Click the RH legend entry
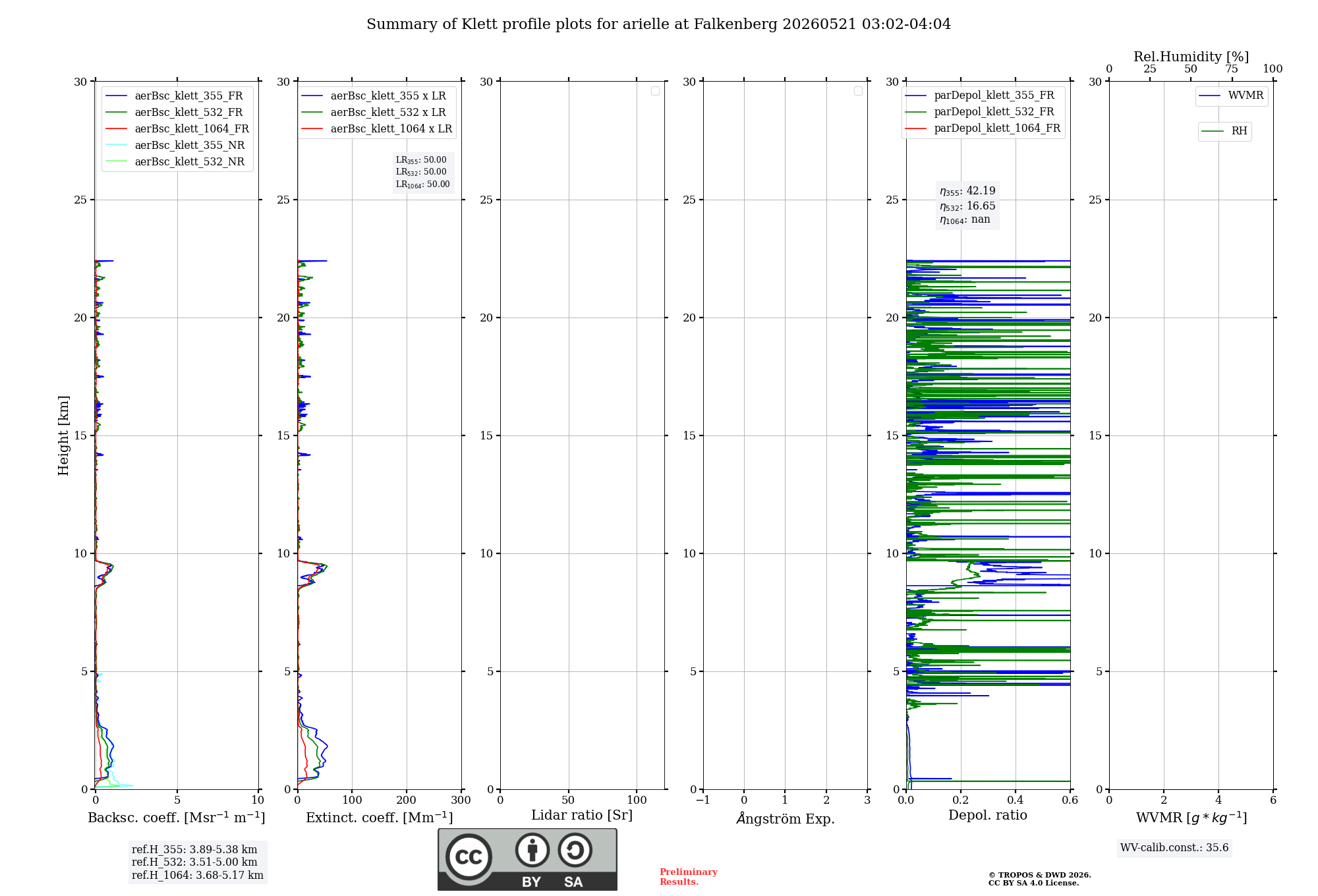This screenshot has height=896, width=1318. tap(1224, 131)
